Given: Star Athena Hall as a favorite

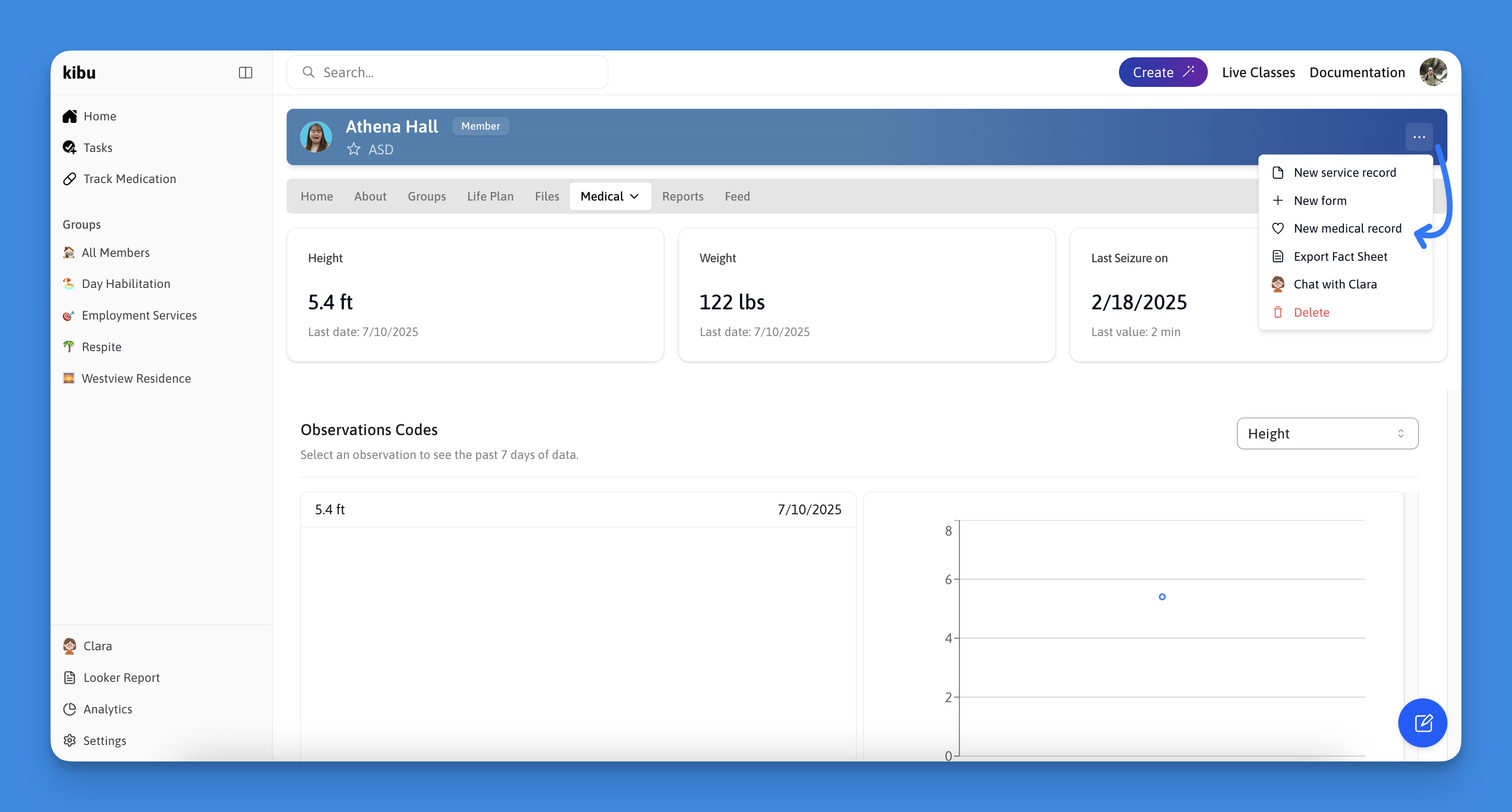Looking at the screenshot, I should 353,149.
